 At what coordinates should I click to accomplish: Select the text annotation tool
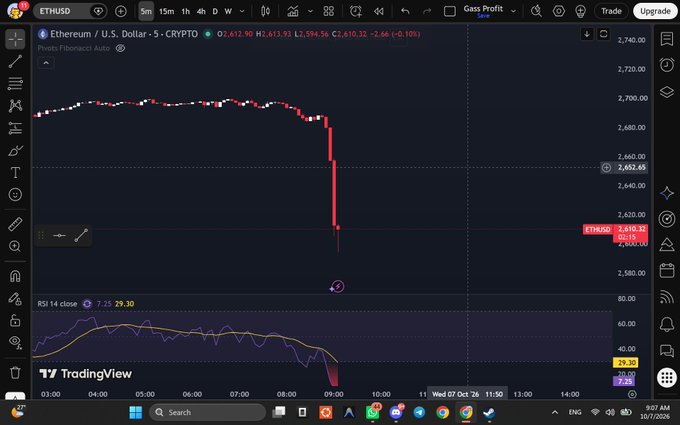tap(15, 173)
